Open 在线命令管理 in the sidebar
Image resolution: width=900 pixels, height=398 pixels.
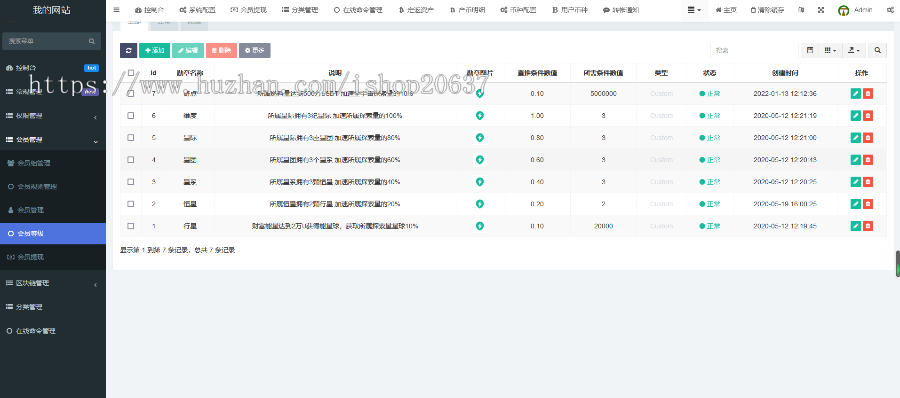click(x=53, y=331)
